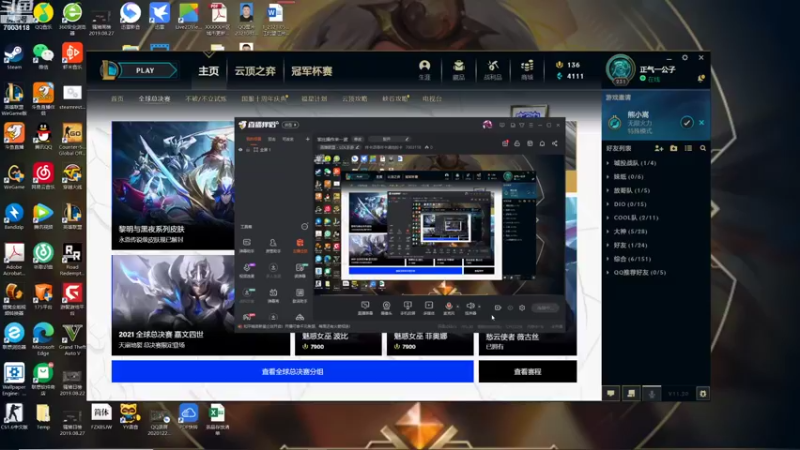
Task: Open the 黎明与黑夜系列皮肤 banner
Action: [173, 186]
